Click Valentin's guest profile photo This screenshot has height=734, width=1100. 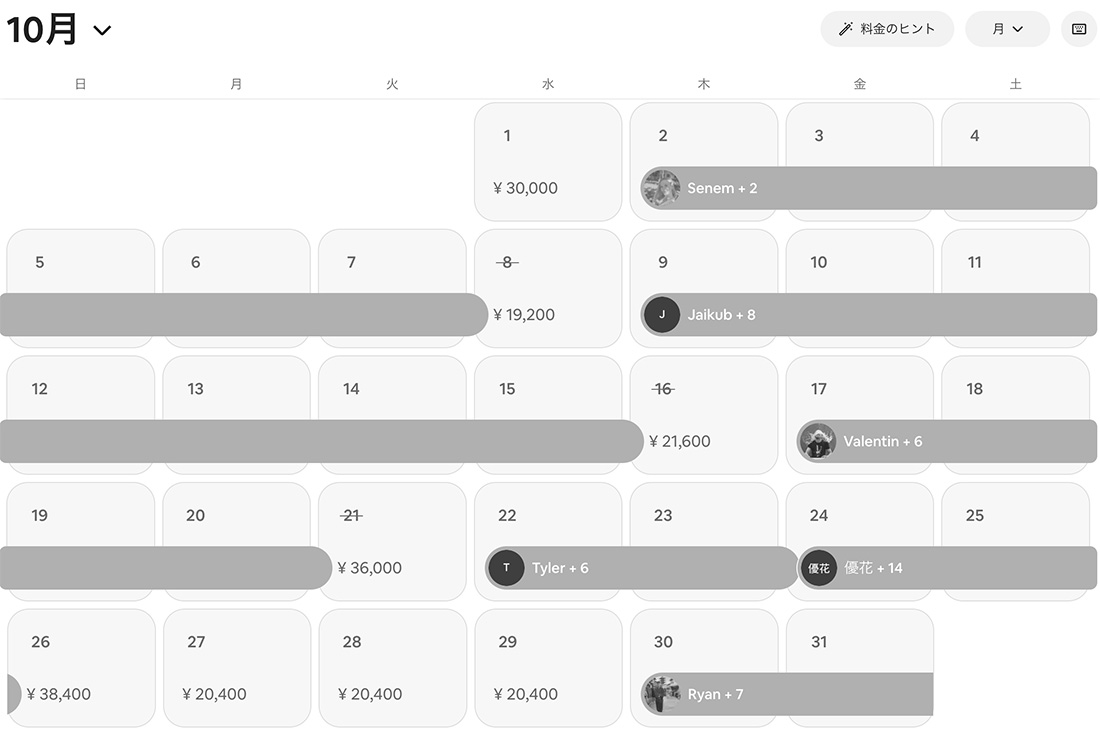(817, 441)
